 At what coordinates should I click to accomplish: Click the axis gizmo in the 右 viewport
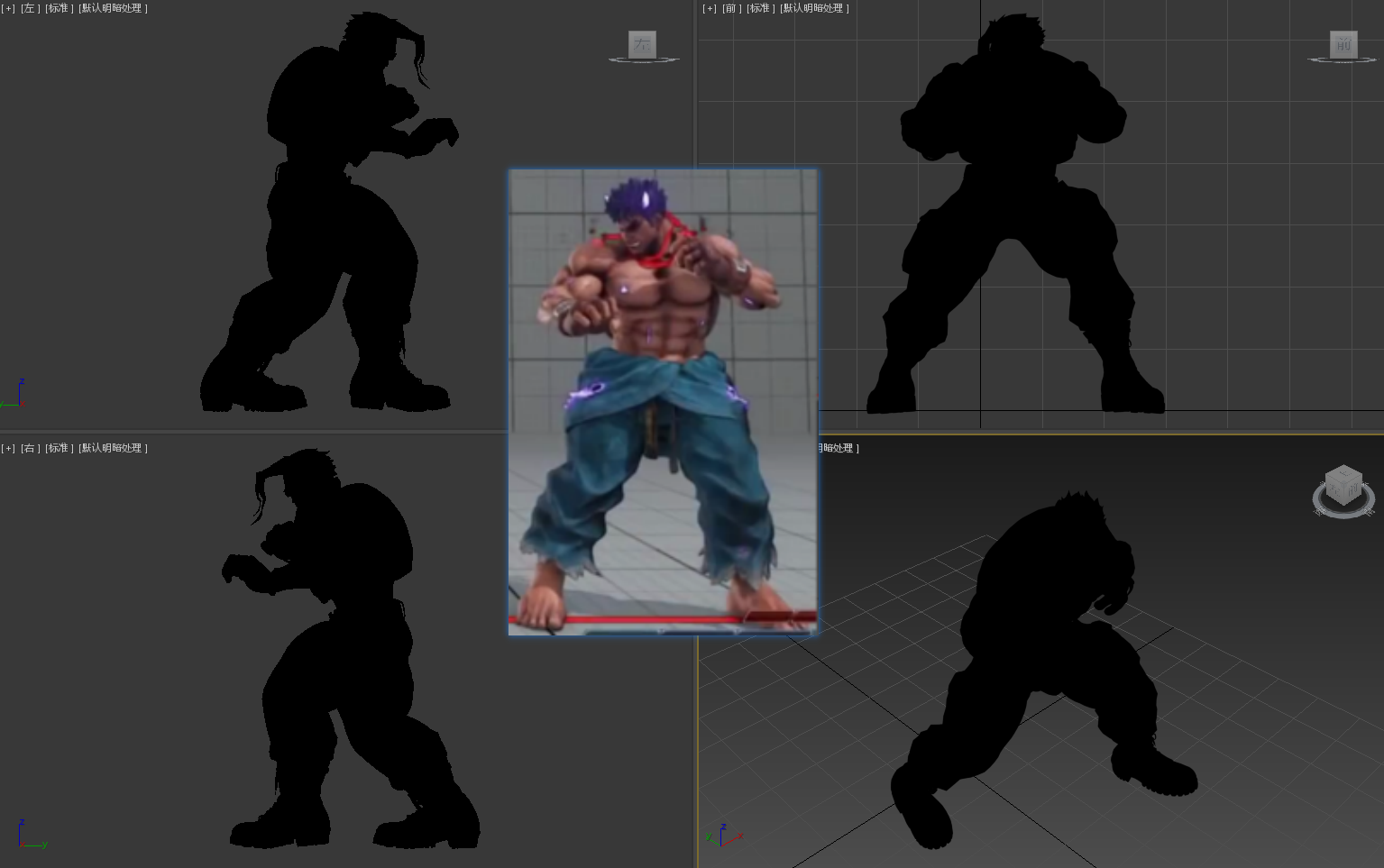pos(32,836)
